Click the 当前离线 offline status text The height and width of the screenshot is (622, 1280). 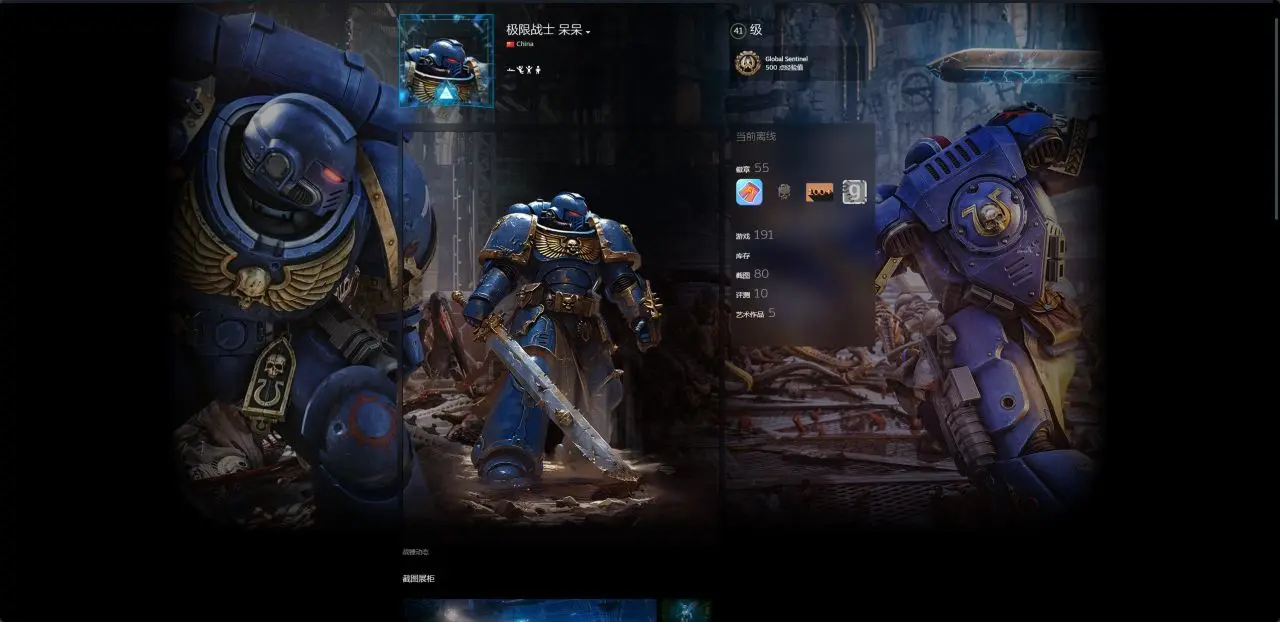(756, 136)
